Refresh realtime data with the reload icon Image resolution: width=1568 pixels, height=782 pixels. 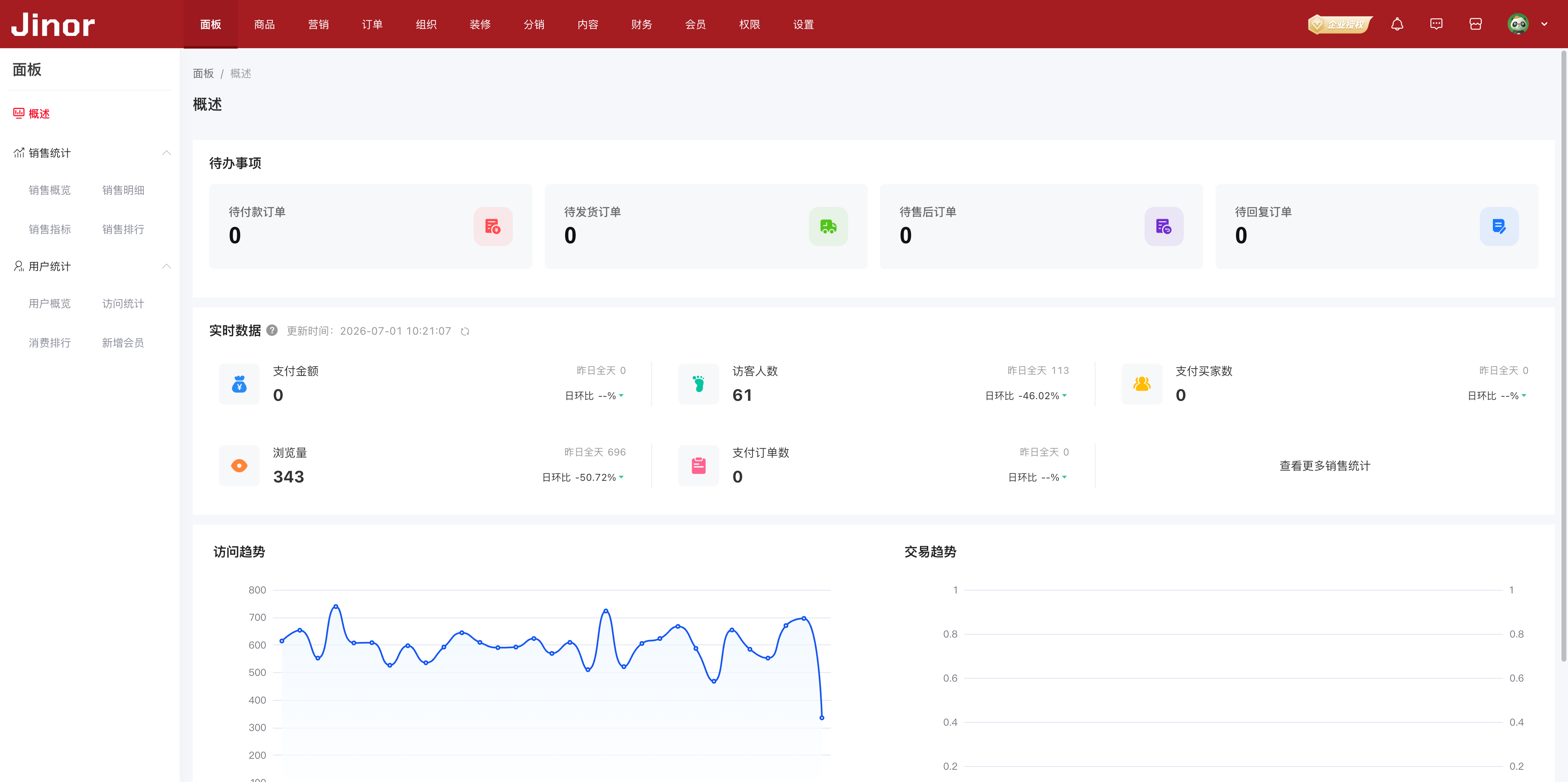point(465,331)
